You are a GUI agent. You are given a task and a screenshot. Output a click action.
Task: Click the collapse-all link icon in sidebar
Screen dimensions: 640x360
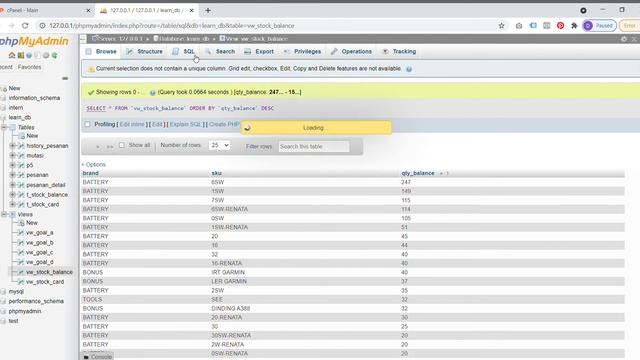point(65,78)
